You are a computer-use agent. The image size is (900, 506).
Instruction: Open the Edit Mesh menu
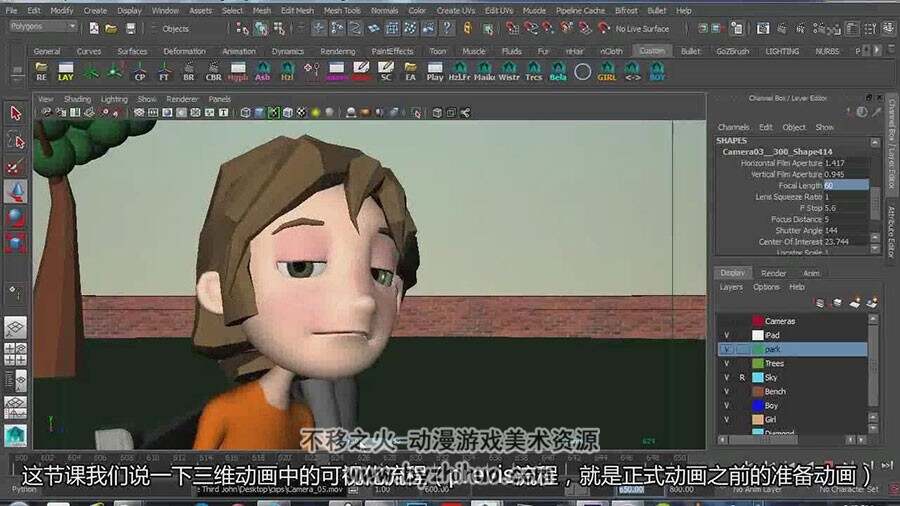click(297, 10)
